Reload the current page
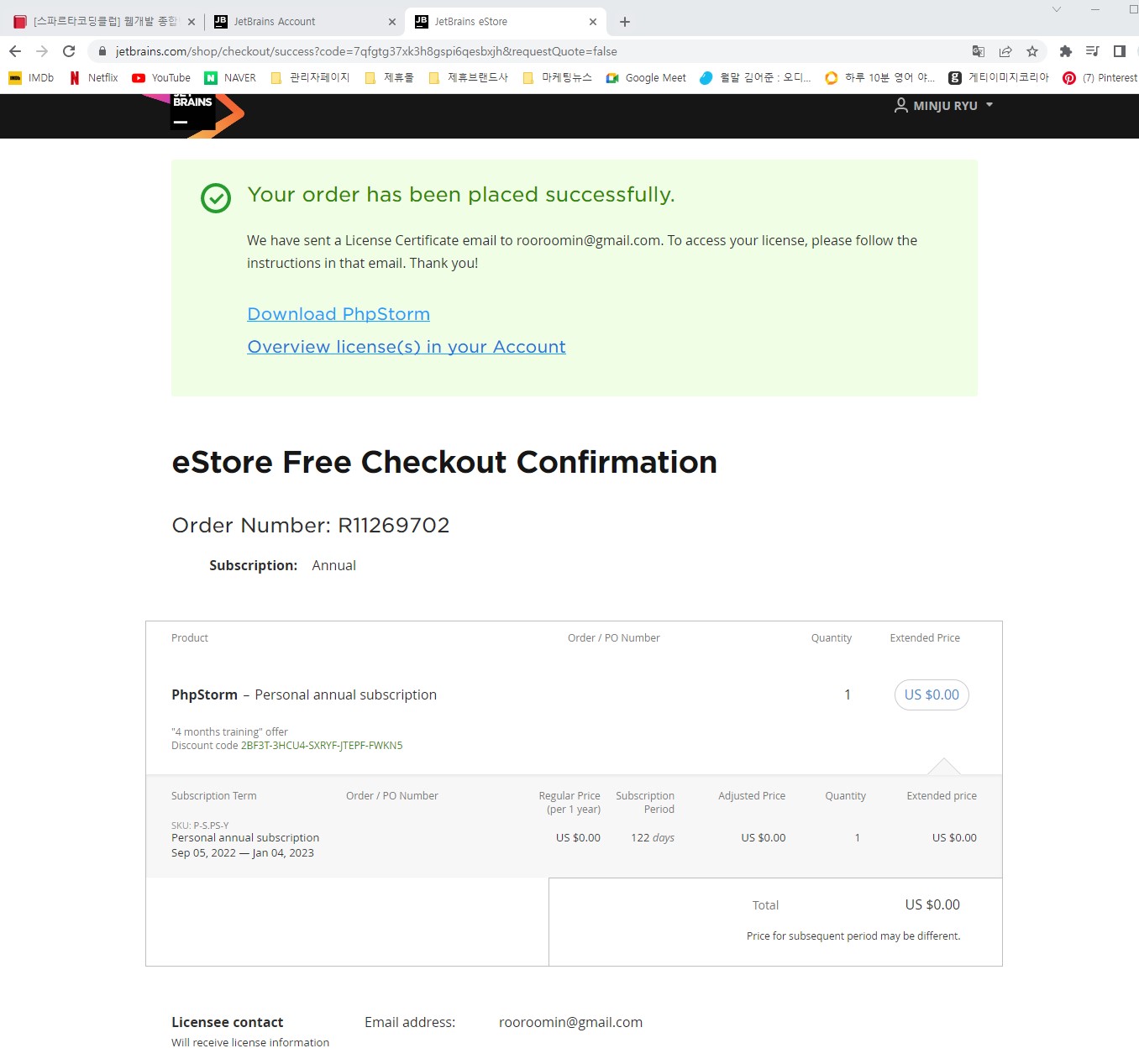Viewport: 1139px width, 1064px height. click(69, 51)
